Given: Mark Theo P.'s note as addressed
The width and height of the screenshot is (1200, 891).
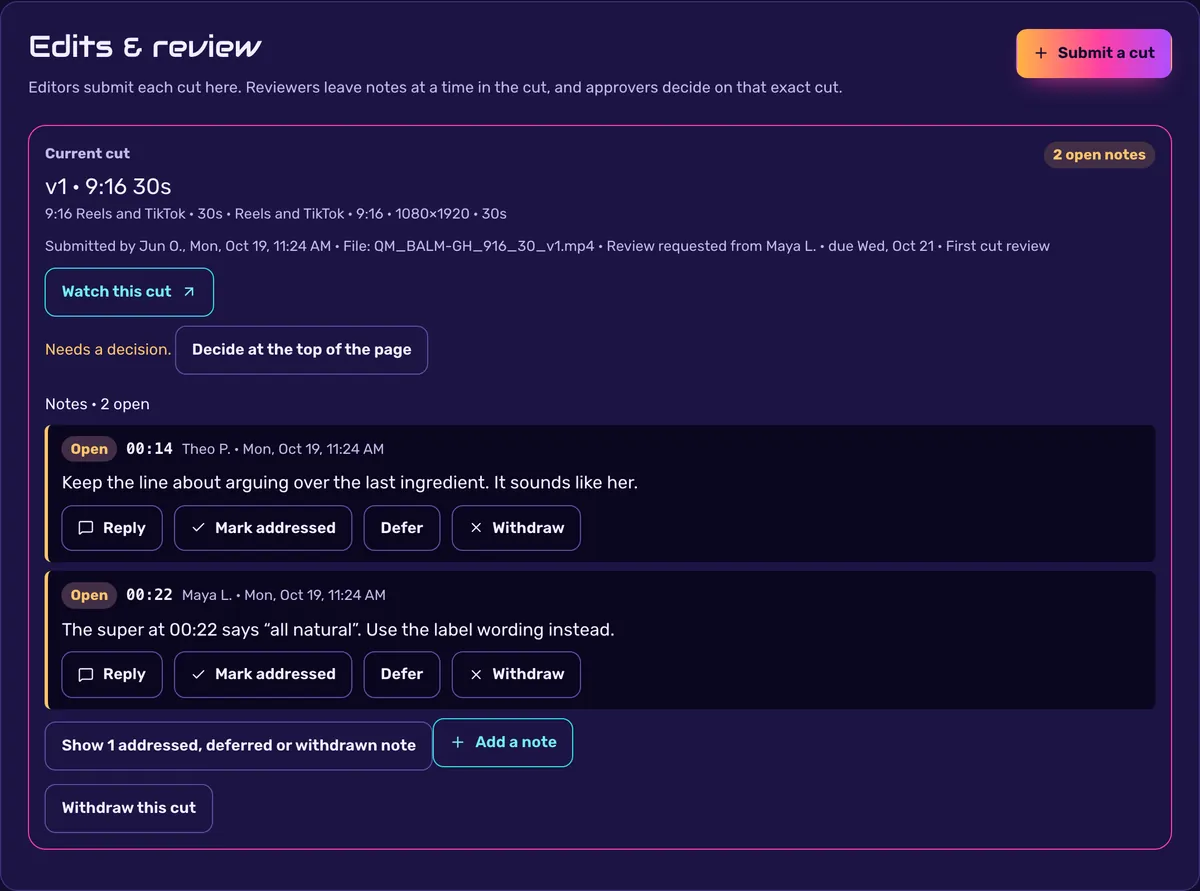Looking at the screenshot, I should click(263, 528).
